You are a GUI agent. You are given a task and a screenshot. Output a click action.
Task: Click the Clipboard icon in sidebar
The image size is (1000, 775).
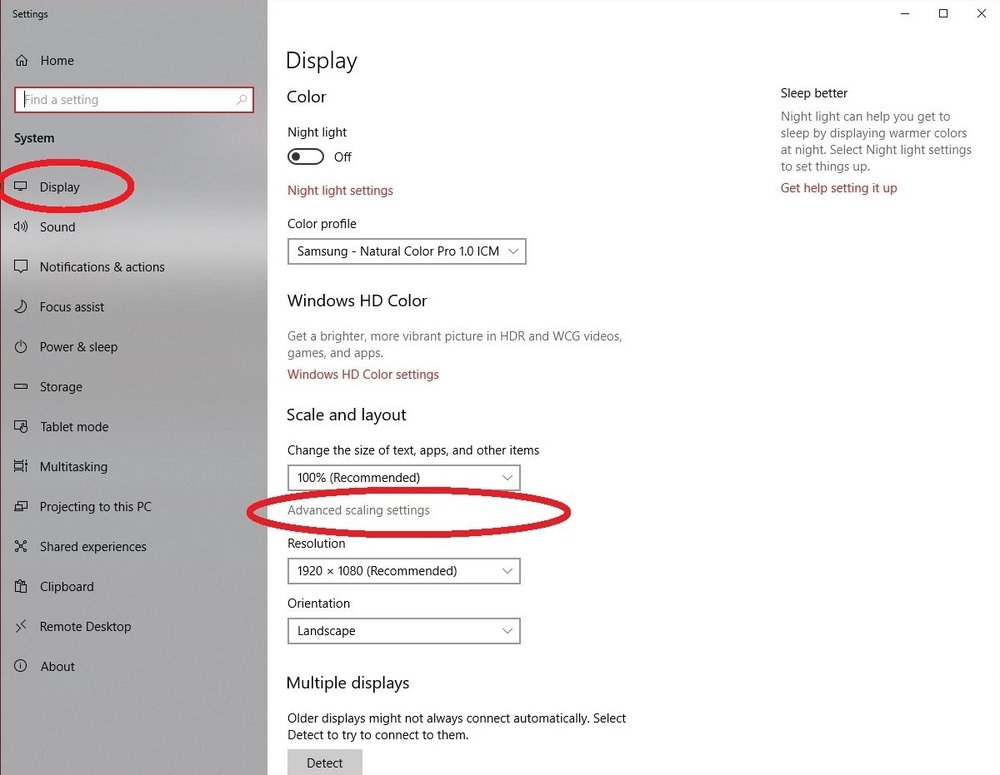point(21,587)
